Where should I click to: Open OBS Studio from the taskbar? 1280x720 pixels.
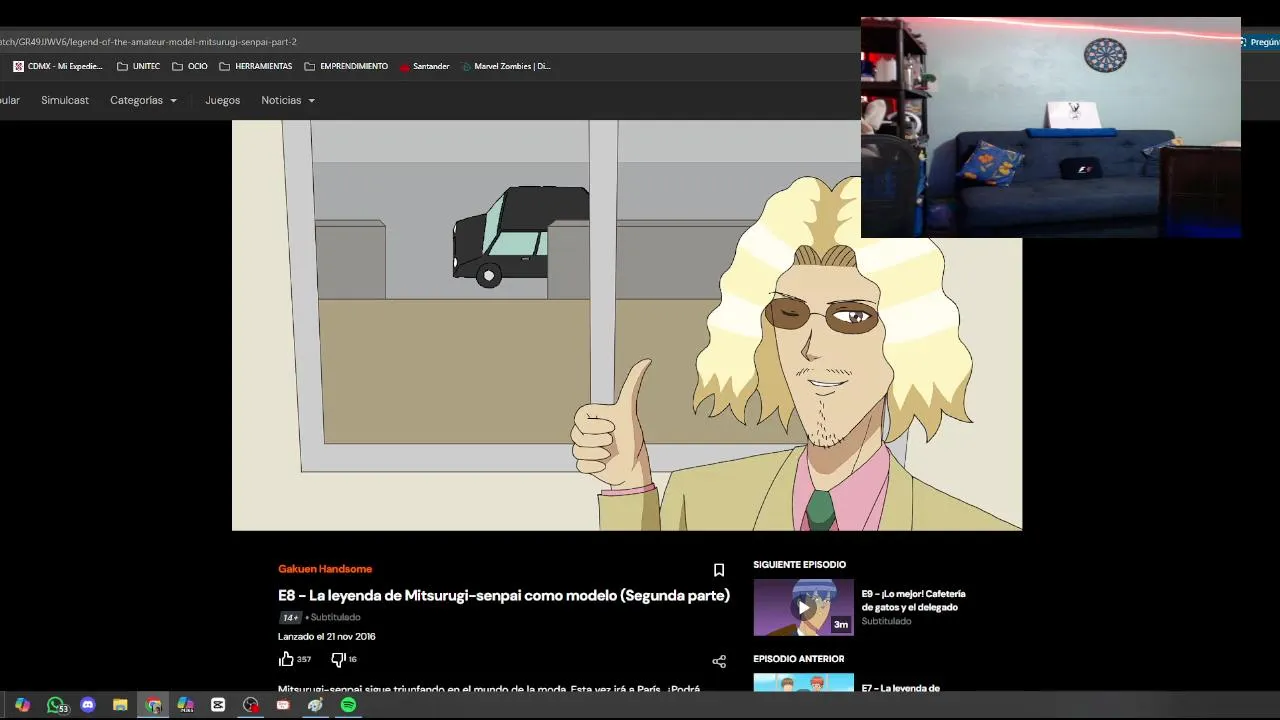251,705
